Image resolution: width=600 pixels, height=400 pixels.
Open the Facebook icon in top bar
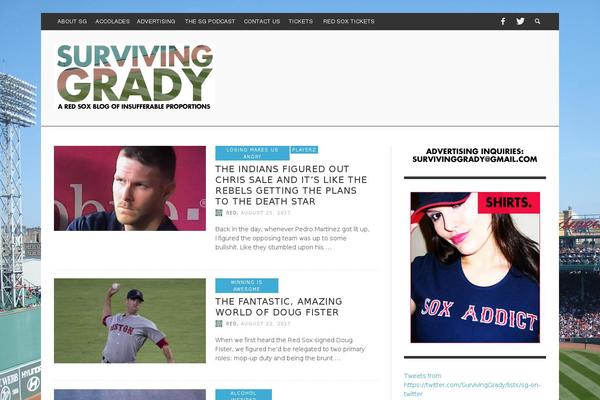coord(503,21)
